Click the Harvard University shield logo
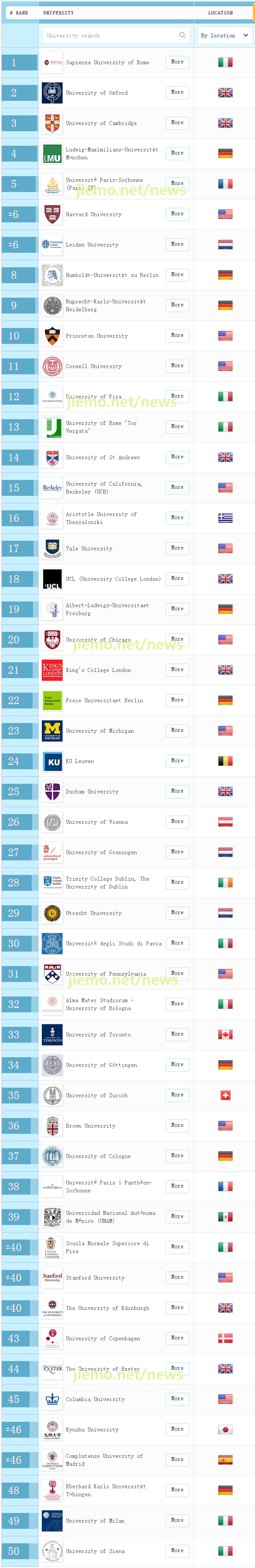The image size is (255, 1568). tap(52, 214)
